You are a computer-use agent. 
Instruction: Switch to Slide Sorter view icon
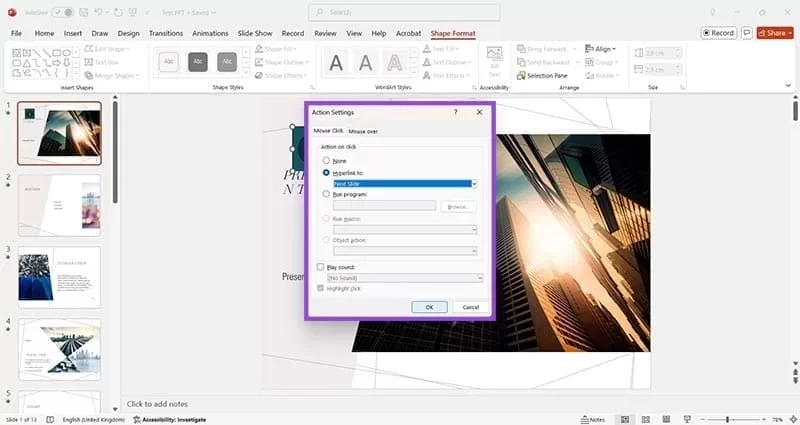point(645,419)
